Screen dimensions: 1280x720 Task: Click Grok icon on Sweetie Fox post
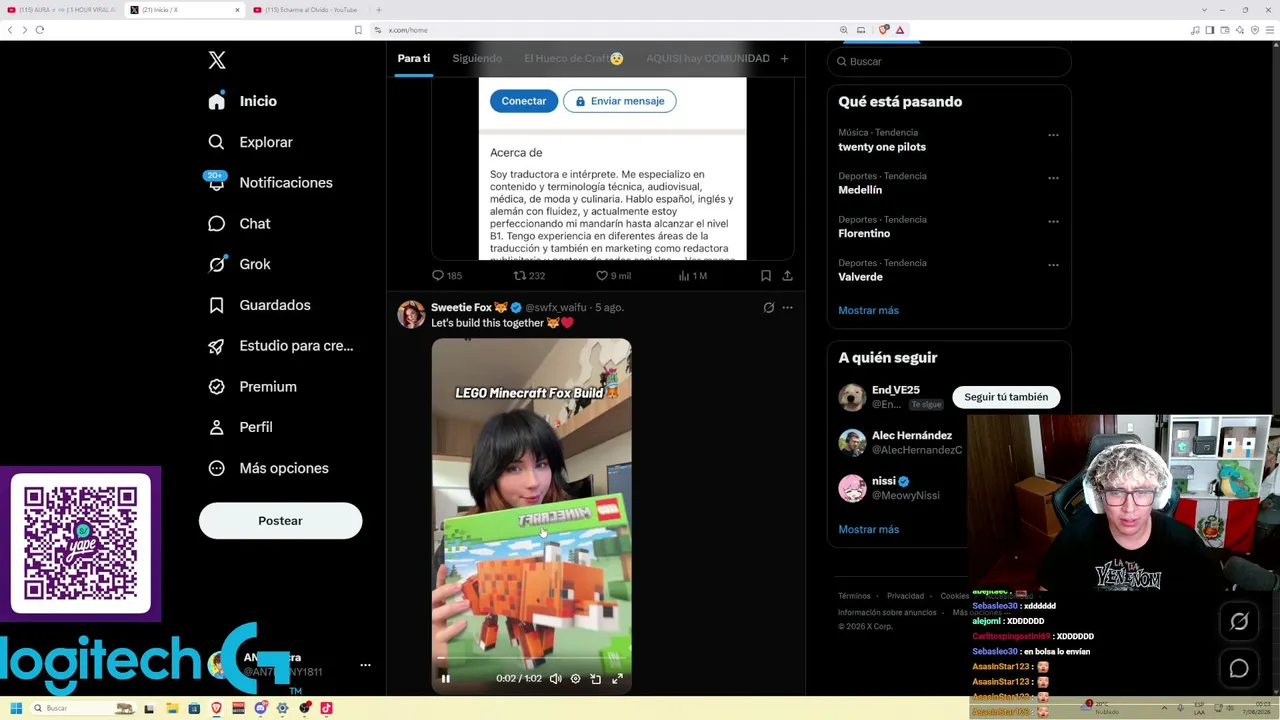(x=768, y=308)
